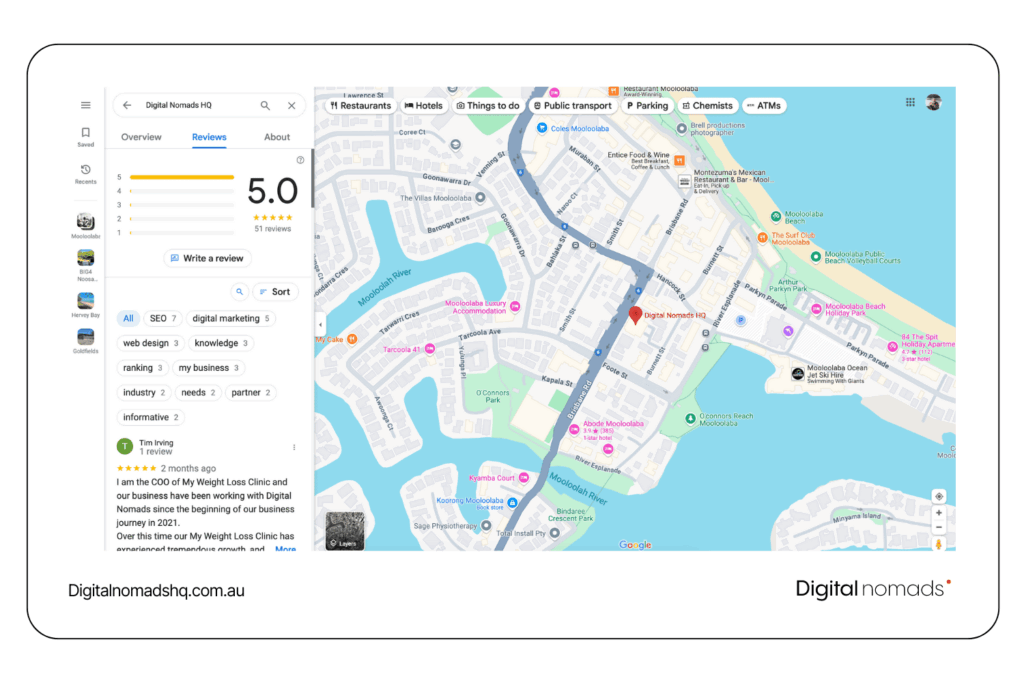Filter reviews by web design chip
Image resolution: width=1024 pixels, height=683 pixels.
(150, 343)
